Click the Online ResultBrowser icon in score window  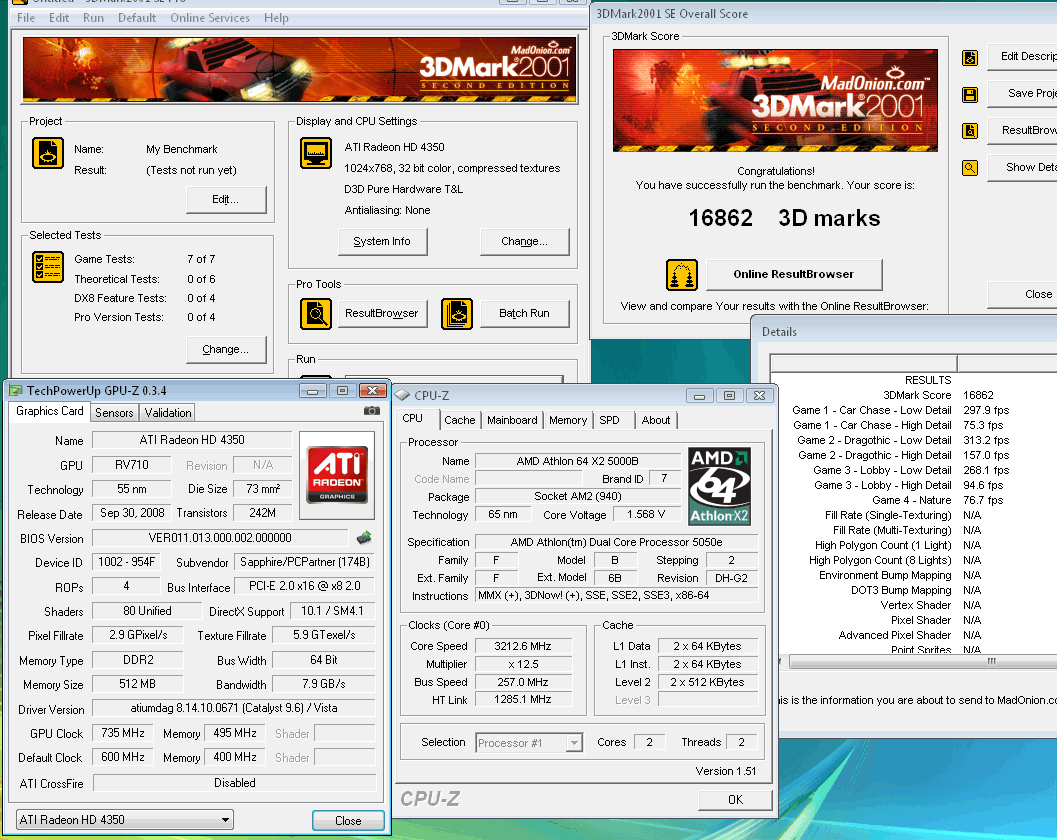[682, 275]
